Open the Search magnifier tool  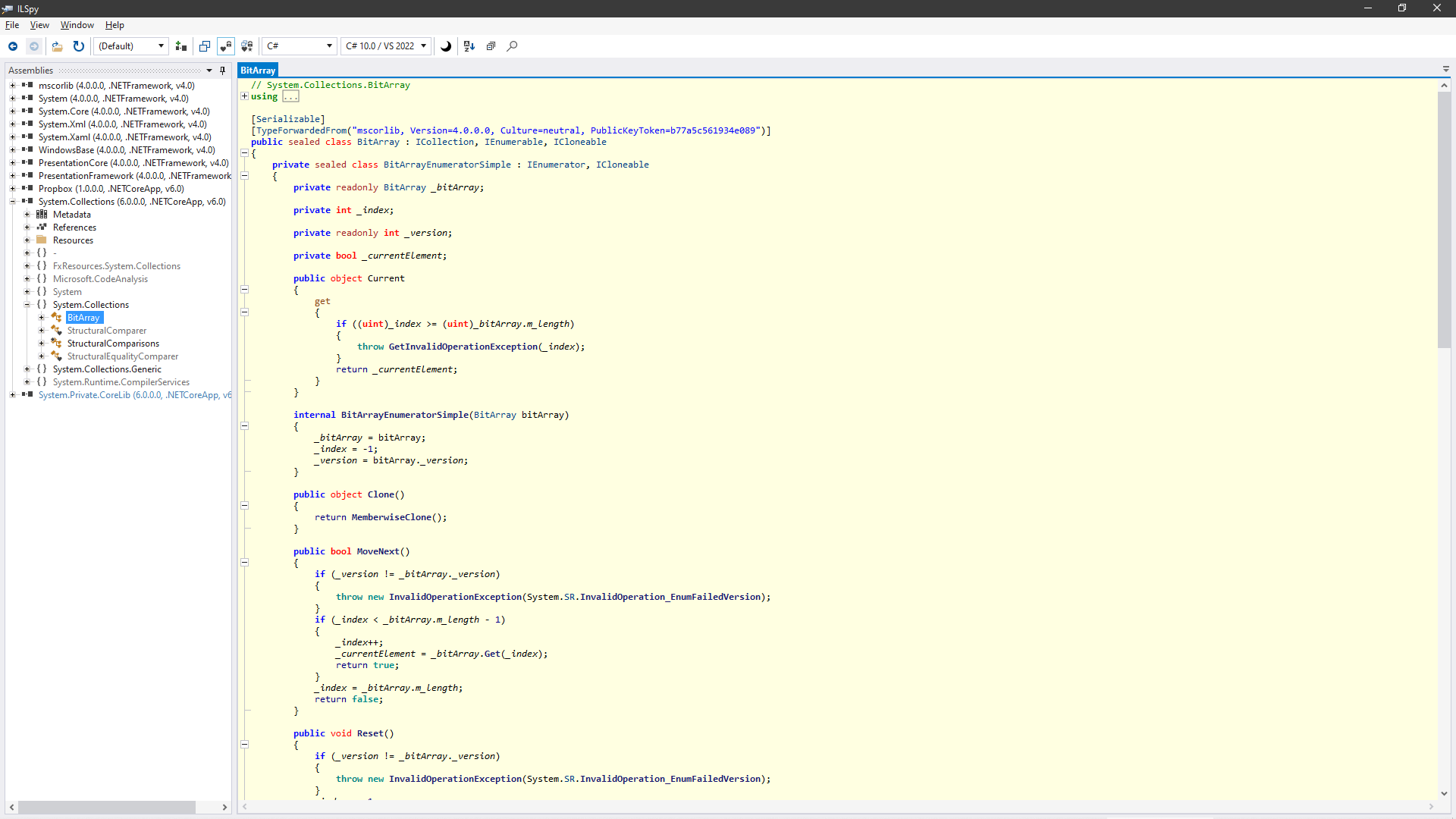tap(513, 46)
